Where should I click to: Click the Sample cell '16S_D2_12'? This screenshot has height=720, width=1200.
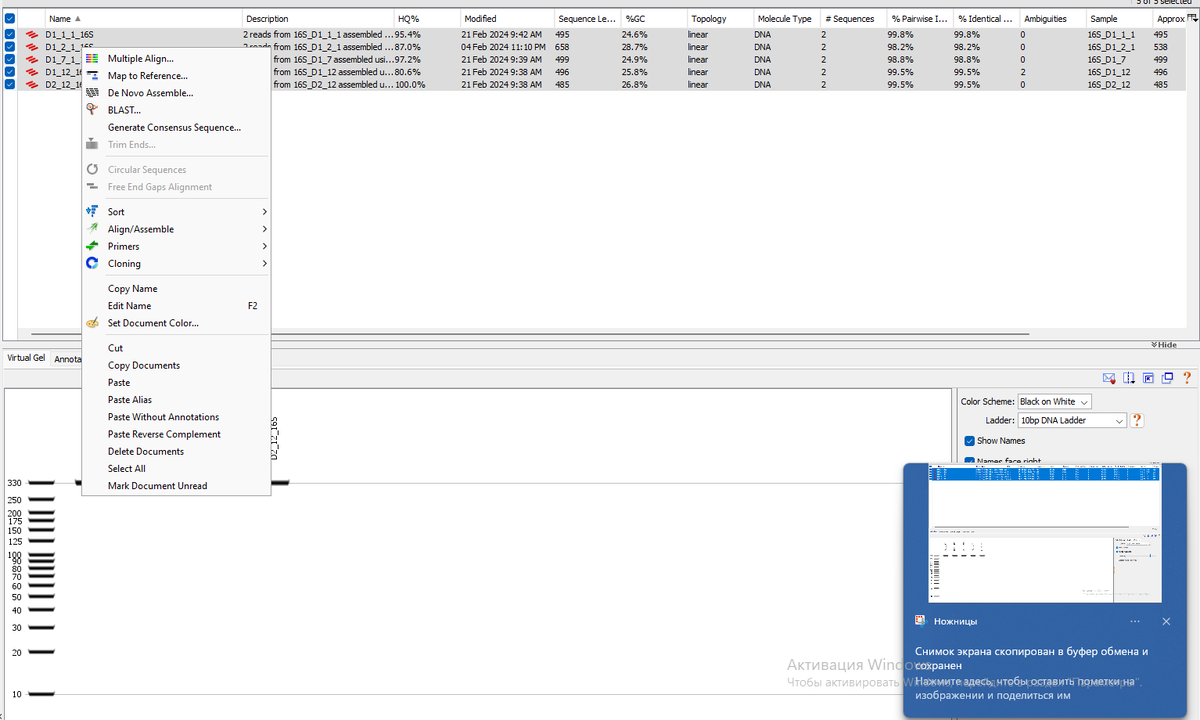pos(1109,85)
